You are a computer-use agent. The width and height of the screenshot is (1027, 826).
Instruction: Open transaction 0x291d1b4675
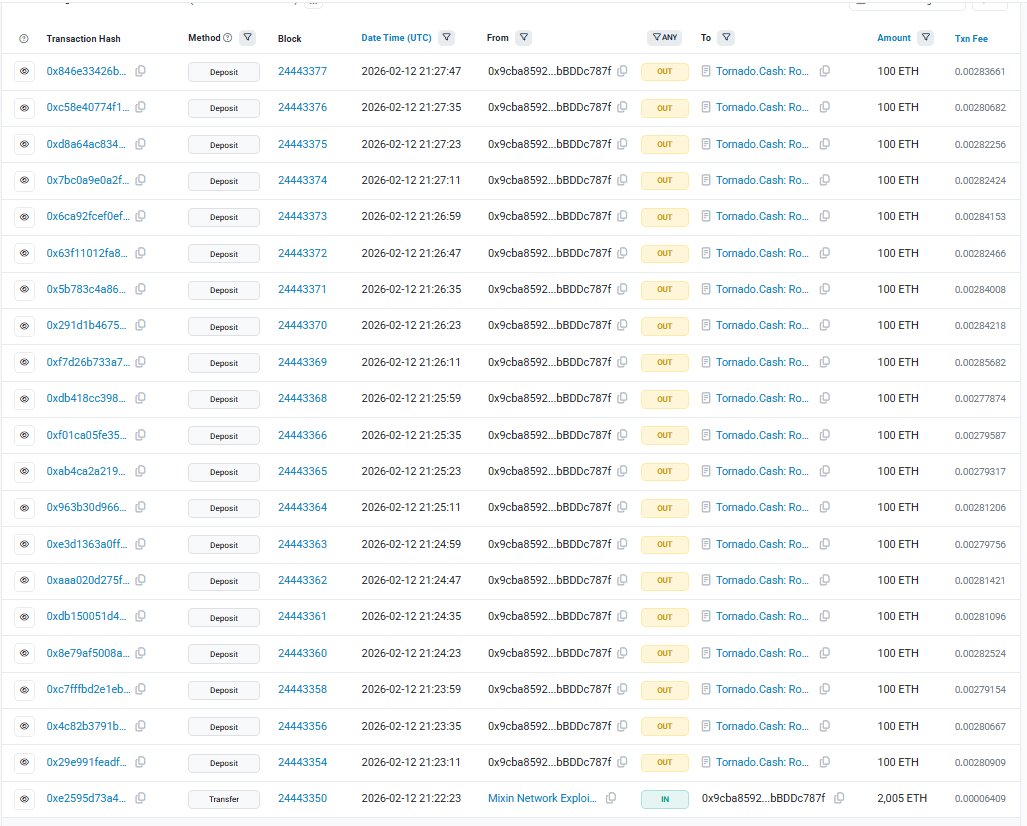(86, 325)
